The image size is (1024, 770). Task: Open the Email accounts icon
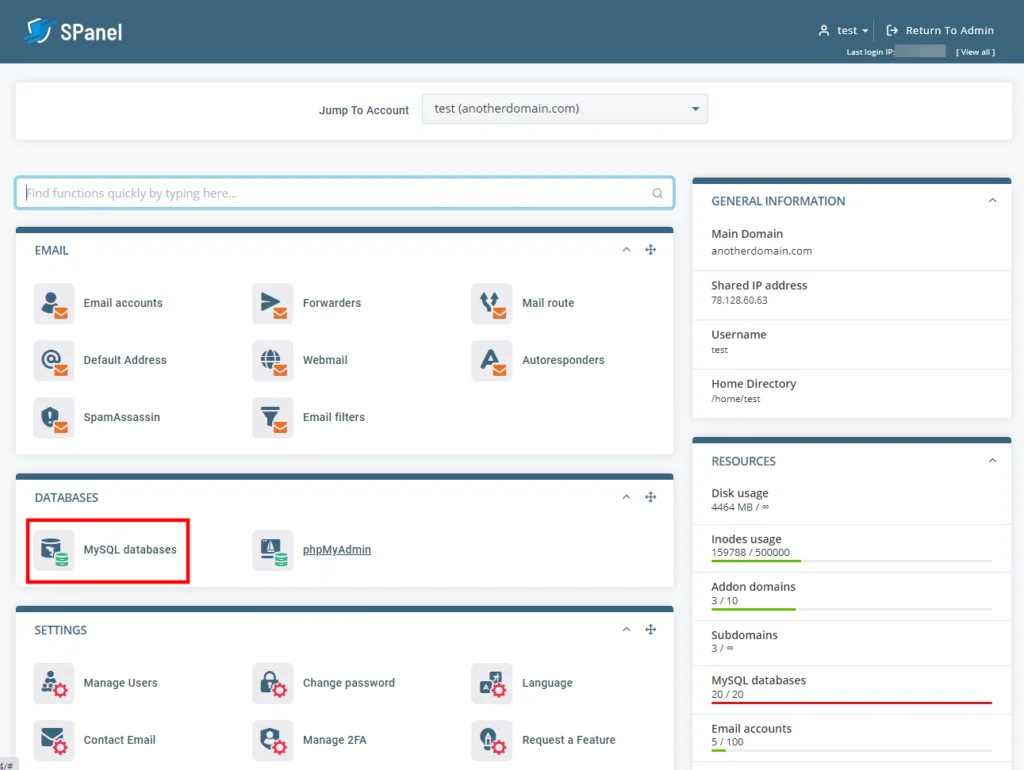click(x=53, y=302)
